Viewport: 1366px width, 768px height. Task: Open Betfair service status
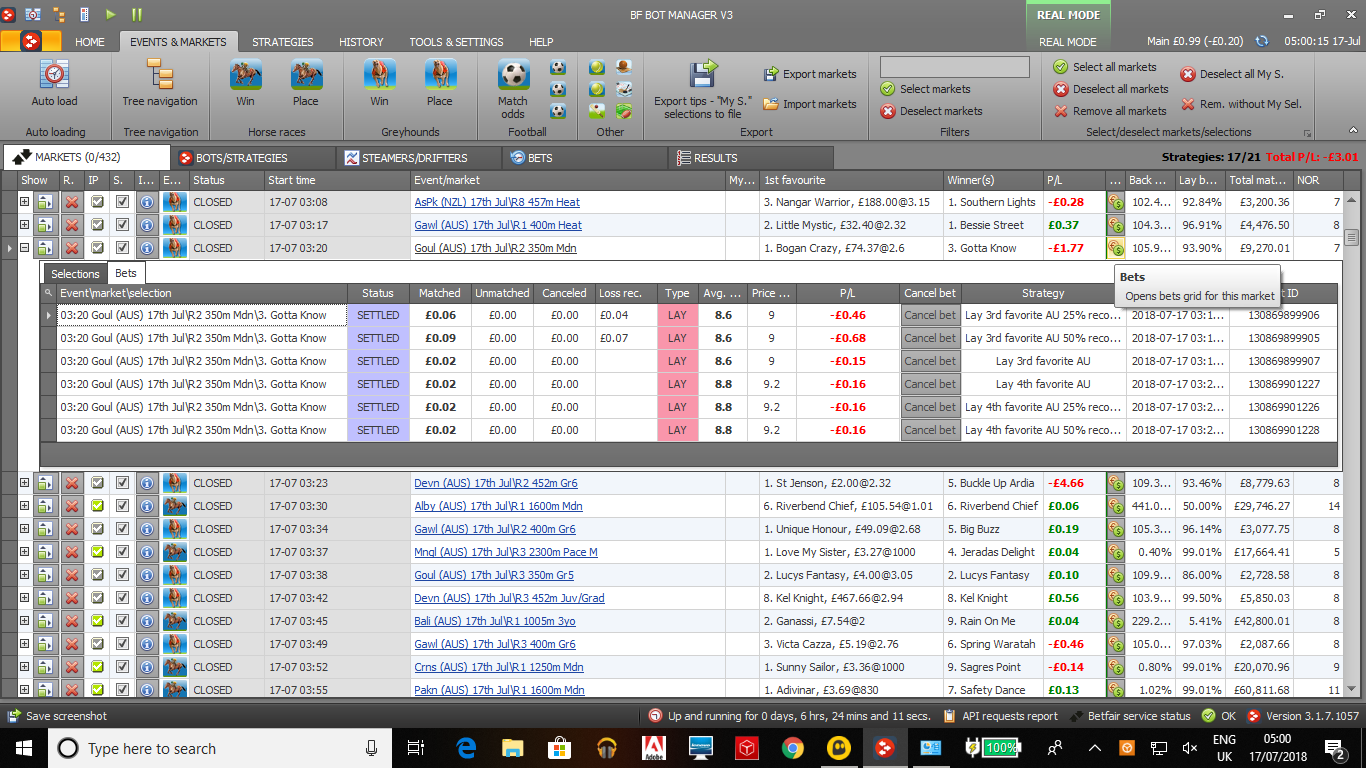point(1131,716)
